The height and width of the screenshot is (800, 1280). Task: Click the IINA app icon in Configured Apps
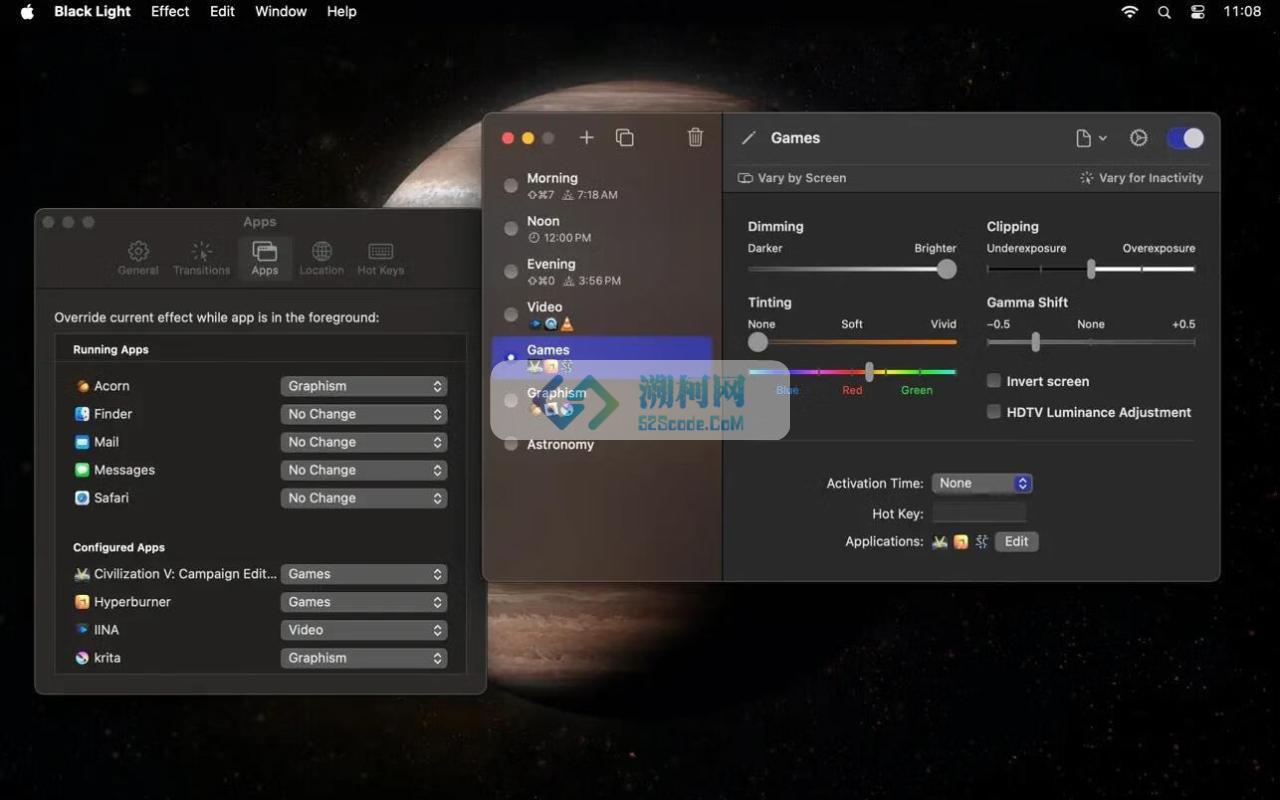pos(82,630)
